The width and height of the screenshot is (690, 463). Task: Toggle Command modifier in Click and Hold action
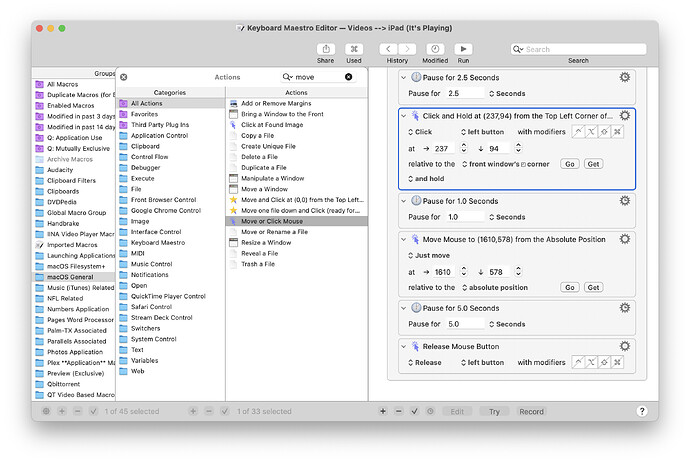(617, 132)
